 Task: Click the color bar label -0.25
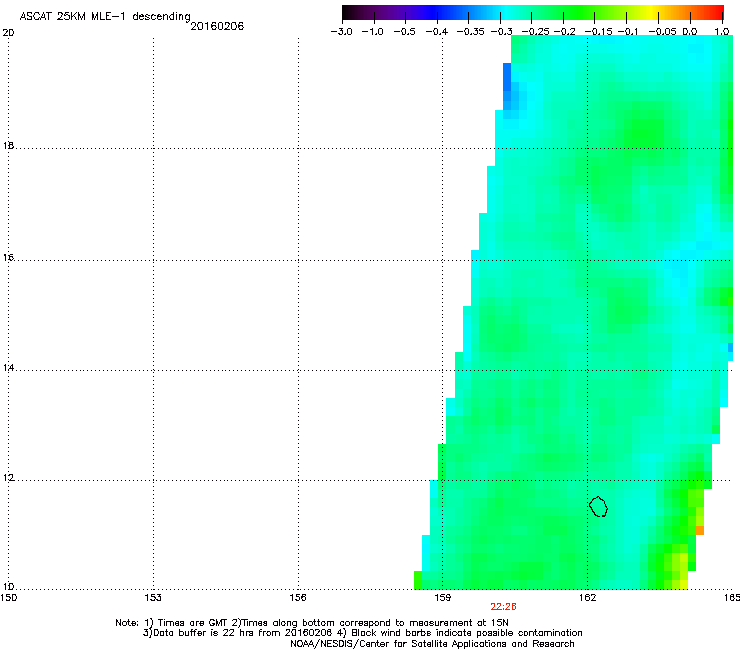pos(535,32)
